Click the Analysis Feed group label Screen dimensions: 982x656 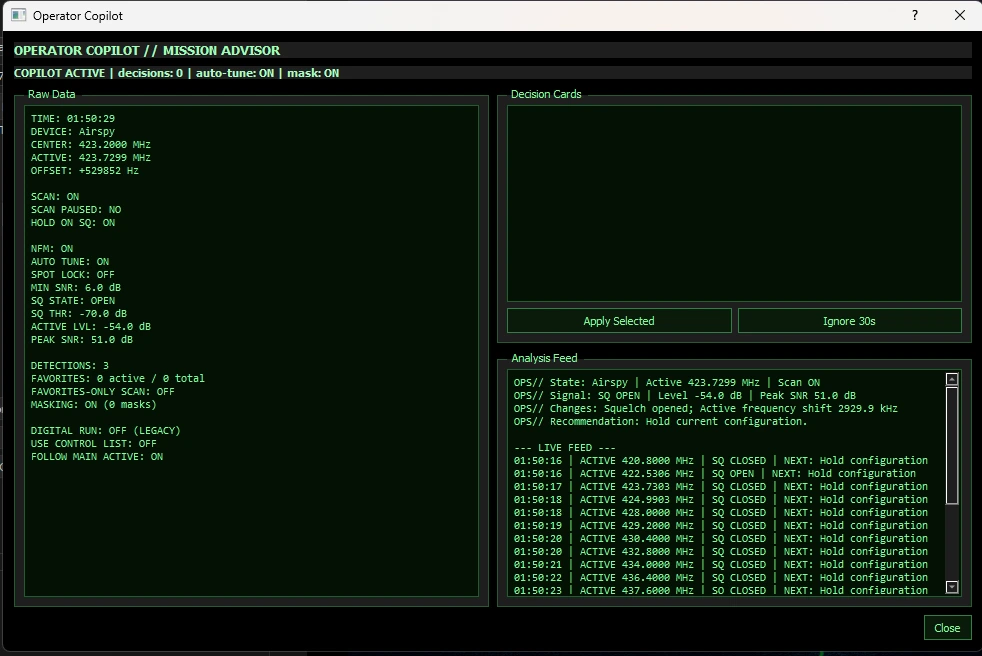click(543, 358)
